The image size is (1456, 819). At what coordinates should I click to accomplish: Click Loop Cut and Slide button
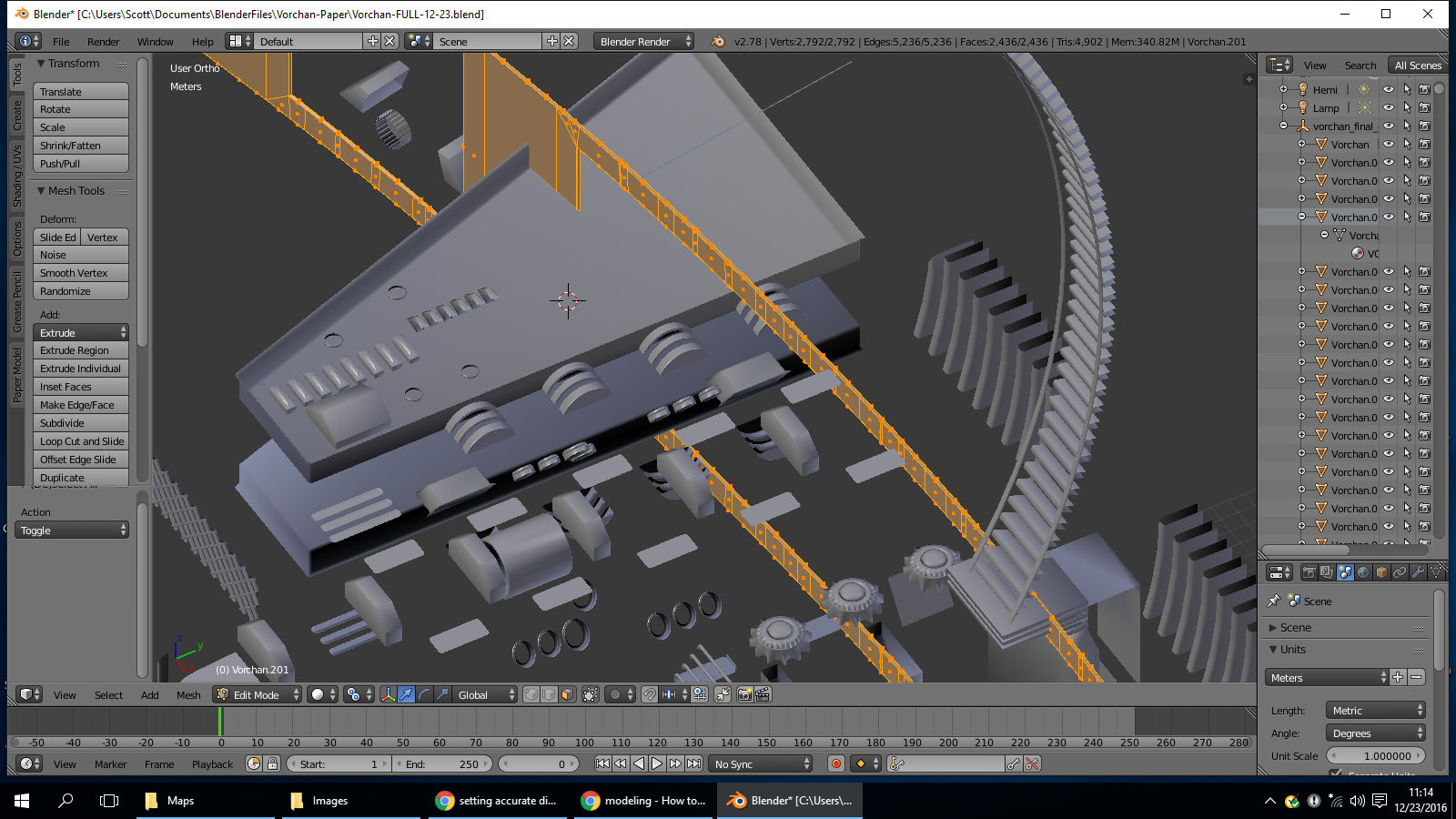[x=81, y=441]
